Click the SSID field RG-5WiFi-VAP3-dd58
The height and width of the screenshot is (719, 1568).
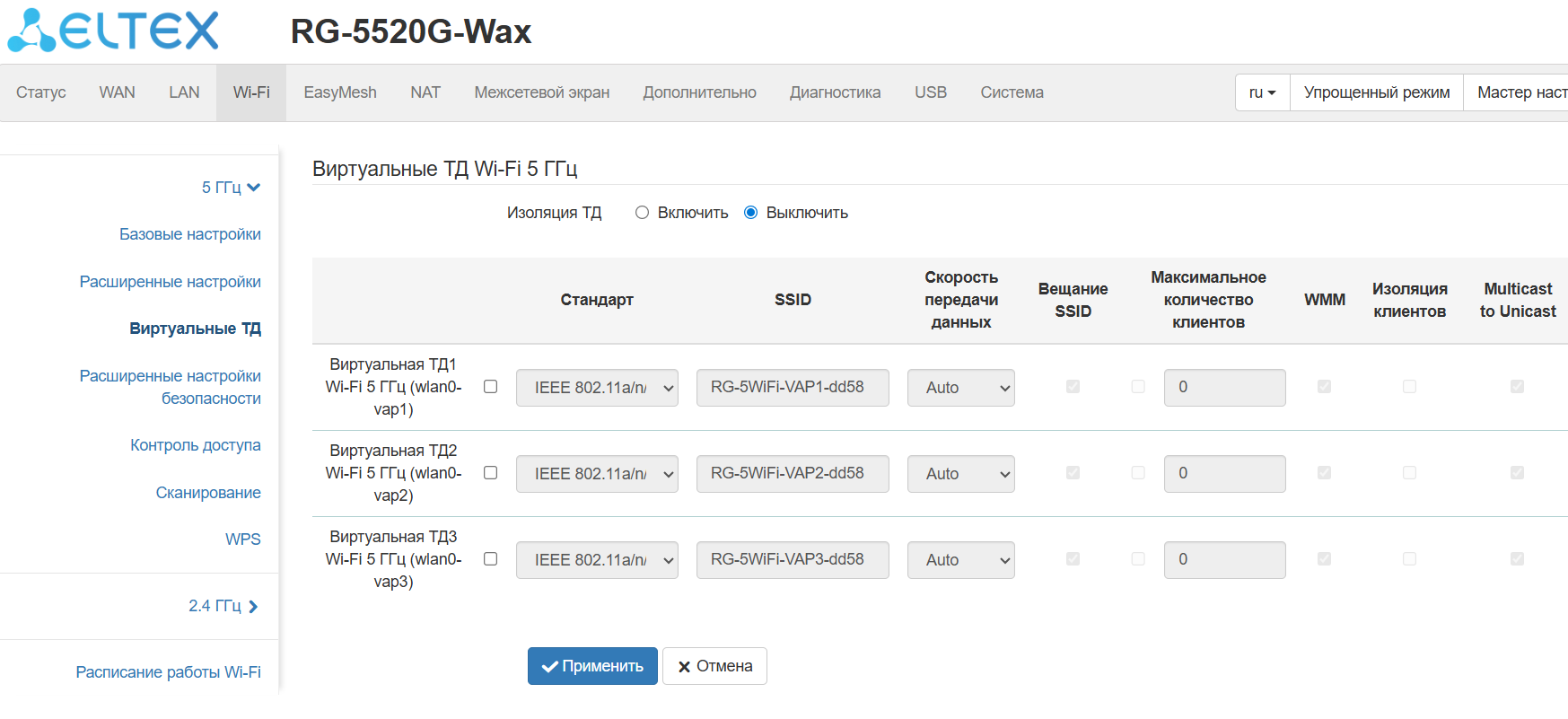(793, 560)
